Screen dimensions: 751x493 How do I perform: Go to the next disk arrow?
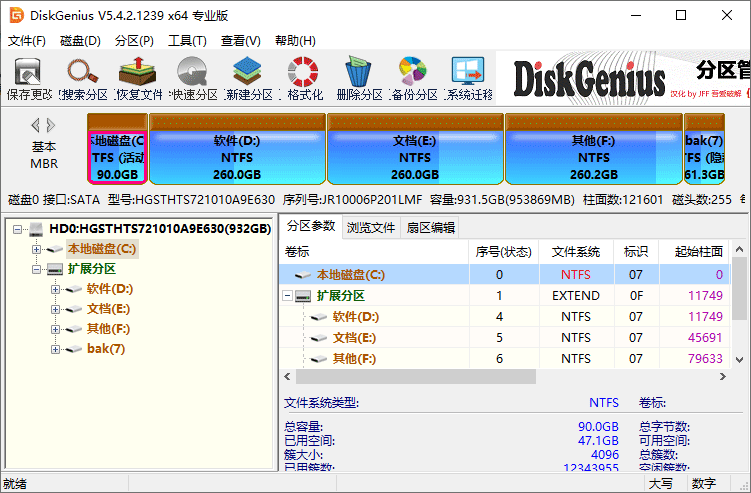click(51, 126)
